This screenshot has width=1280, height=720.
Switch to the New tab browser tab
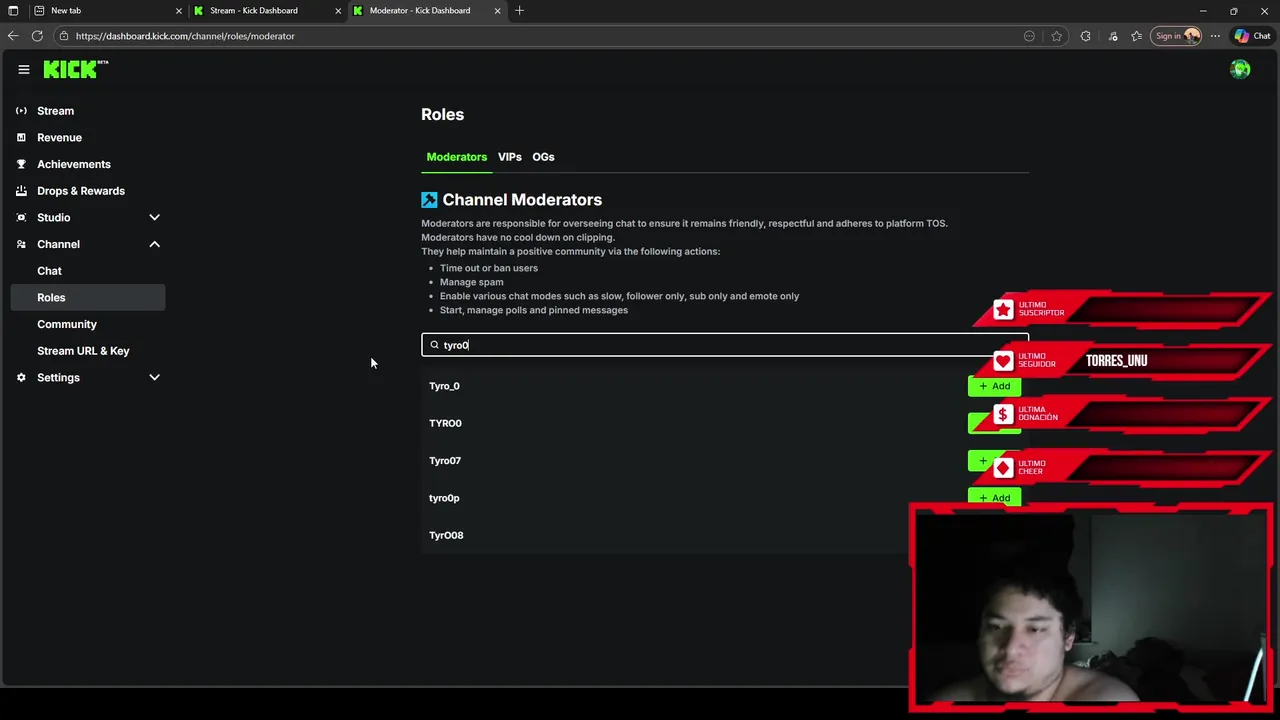(108, 11)
